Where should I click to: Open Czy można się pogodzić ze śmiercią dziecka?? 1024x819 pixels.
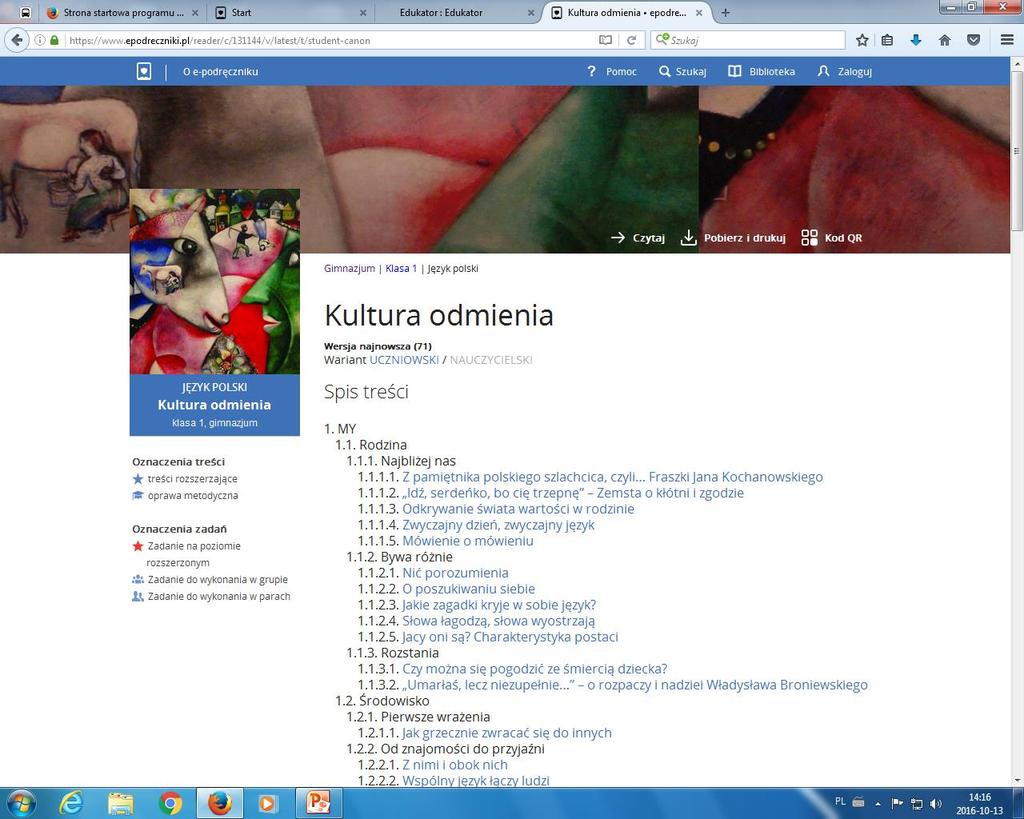(534, 669)
